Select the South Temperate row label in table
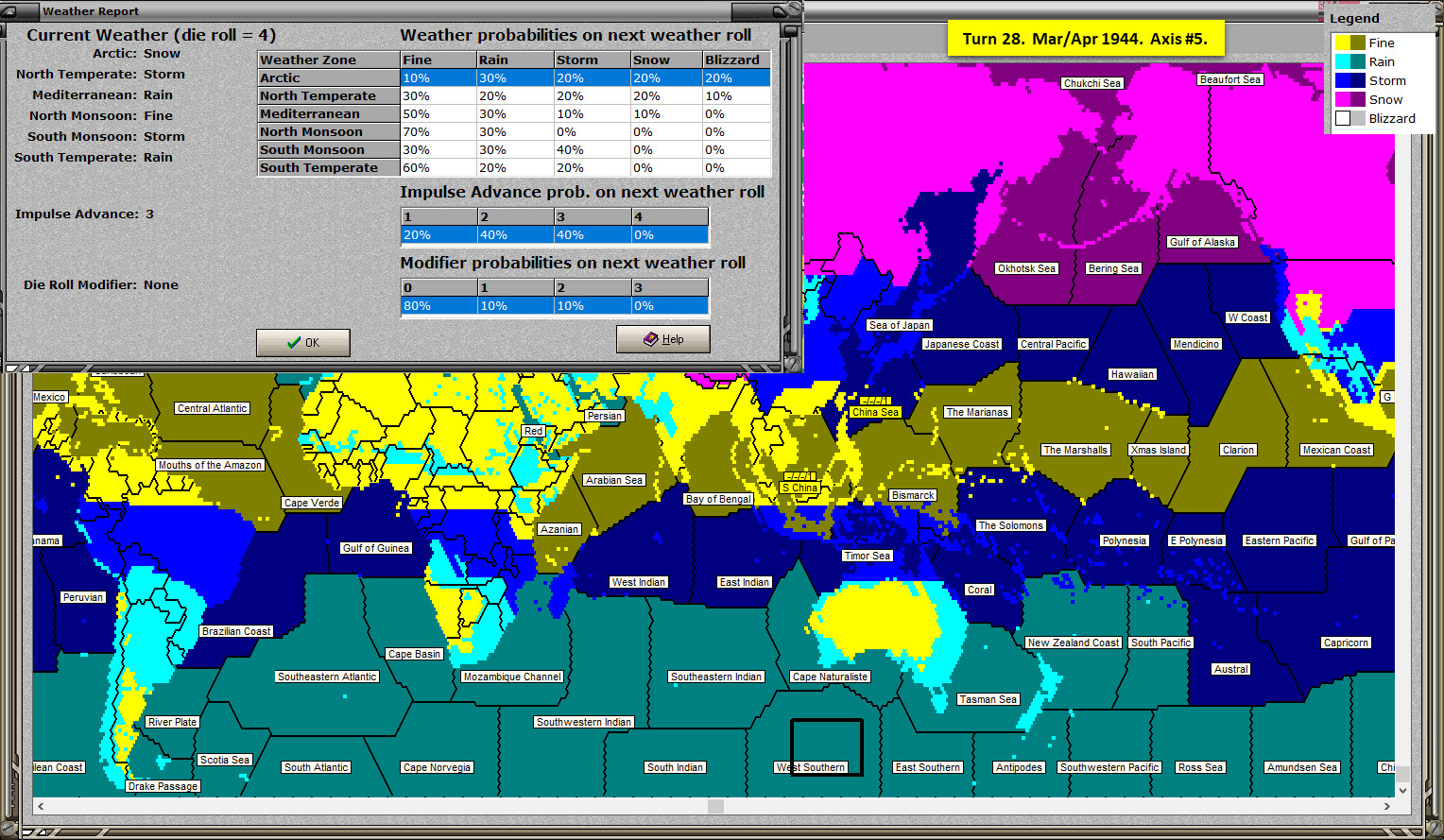Viewport: 1444px width, 840px height. tap(329, 167)
